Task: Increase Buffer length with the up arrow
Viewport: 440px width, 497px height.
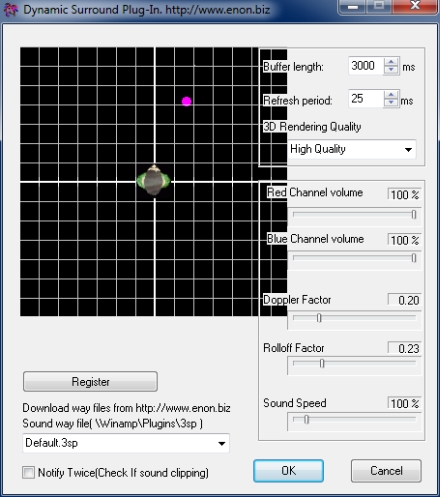Action: point(391,62)
